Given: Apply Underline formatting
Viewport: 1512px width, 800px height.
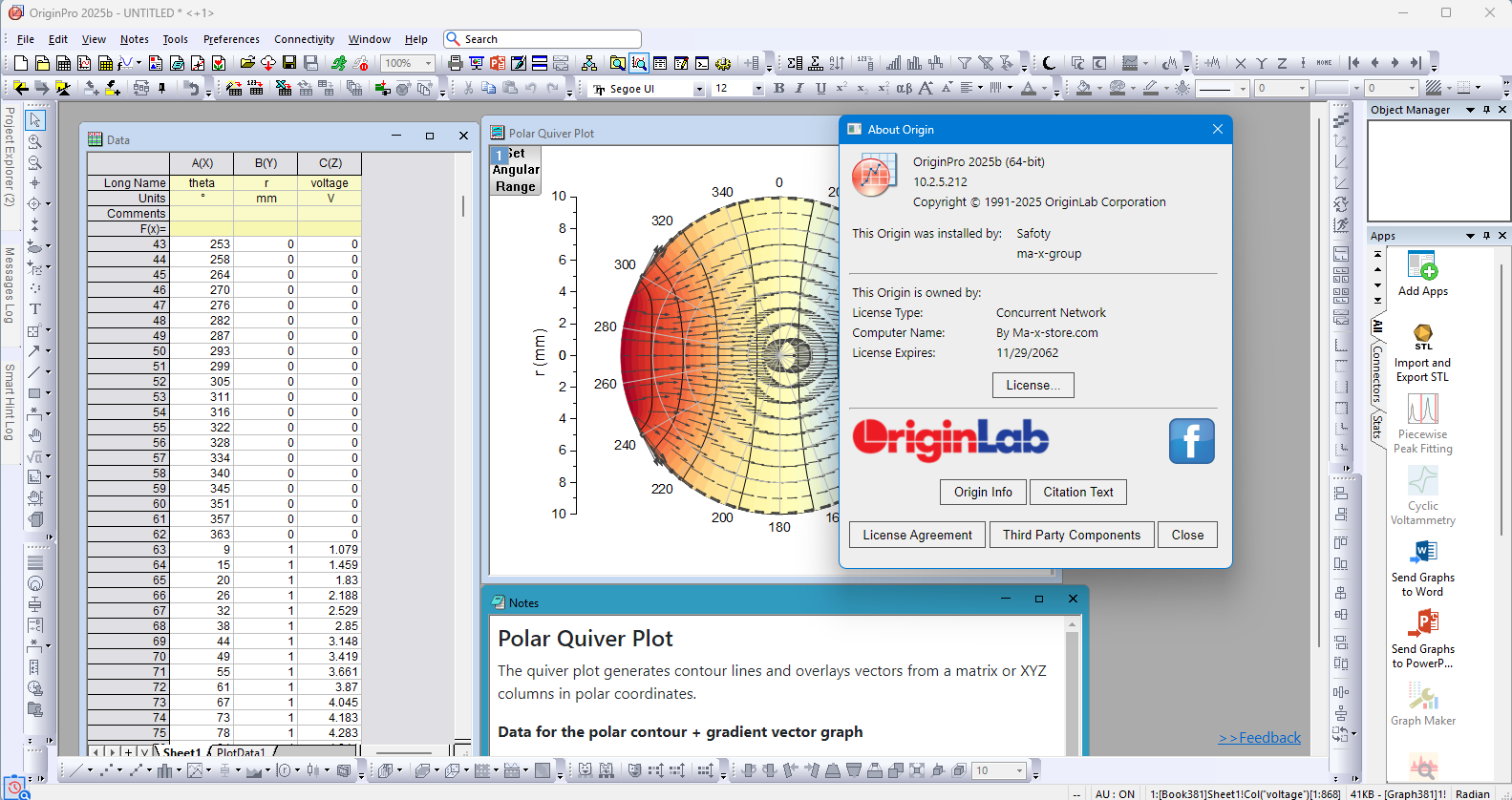Looking at the screenshot, I should tap(821, 88).
